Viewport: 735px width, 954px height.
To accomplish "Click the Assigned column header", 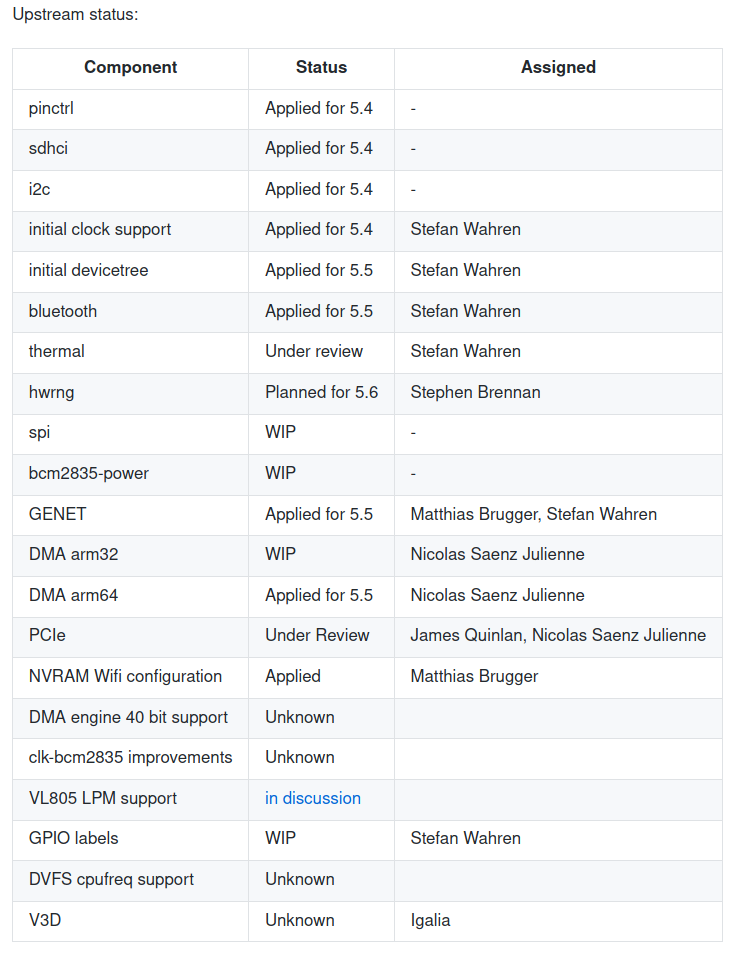I will (x=558, y=68).
